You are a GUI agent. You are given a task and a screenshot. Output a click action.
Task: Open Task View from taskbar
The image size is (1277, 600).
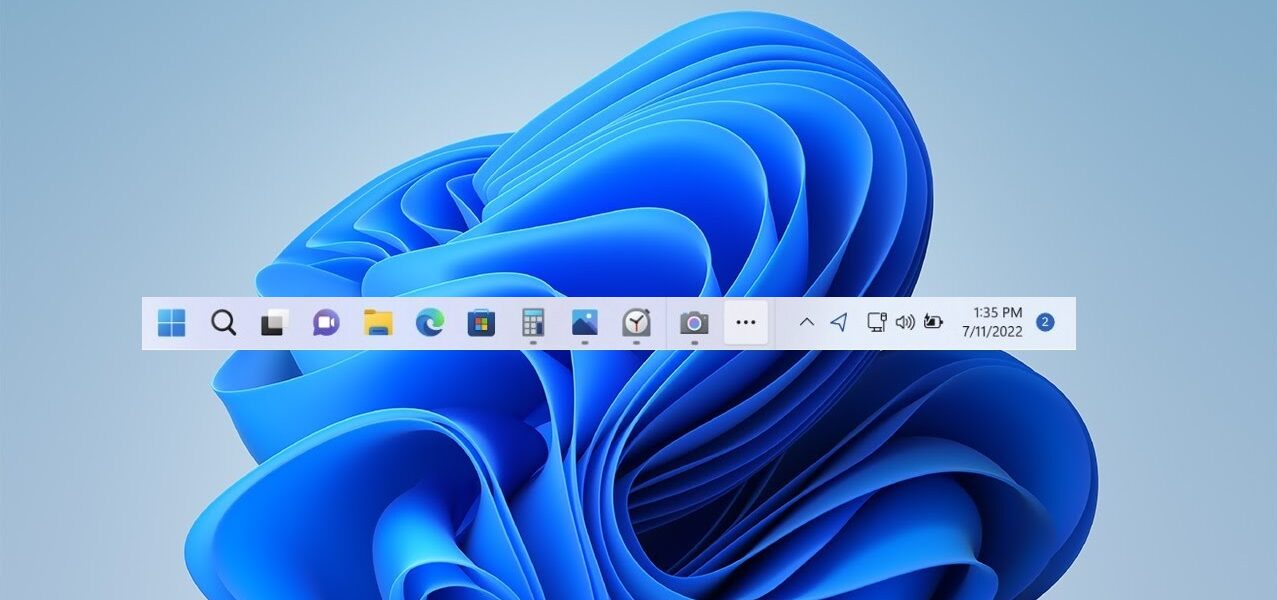274,323
